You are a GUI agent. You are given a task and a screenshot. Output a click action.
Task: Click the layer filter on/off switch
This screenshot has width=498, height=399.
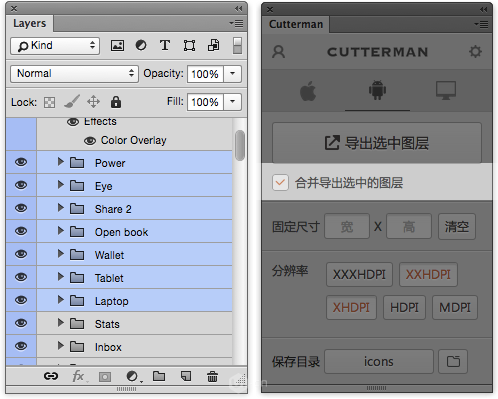coord(237,45)
